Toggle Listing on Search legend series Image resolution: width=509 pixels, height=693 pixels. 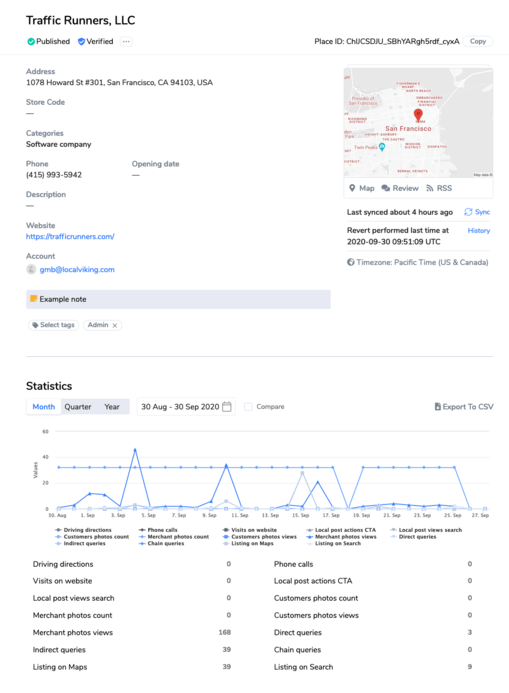[x=334, y=543]
